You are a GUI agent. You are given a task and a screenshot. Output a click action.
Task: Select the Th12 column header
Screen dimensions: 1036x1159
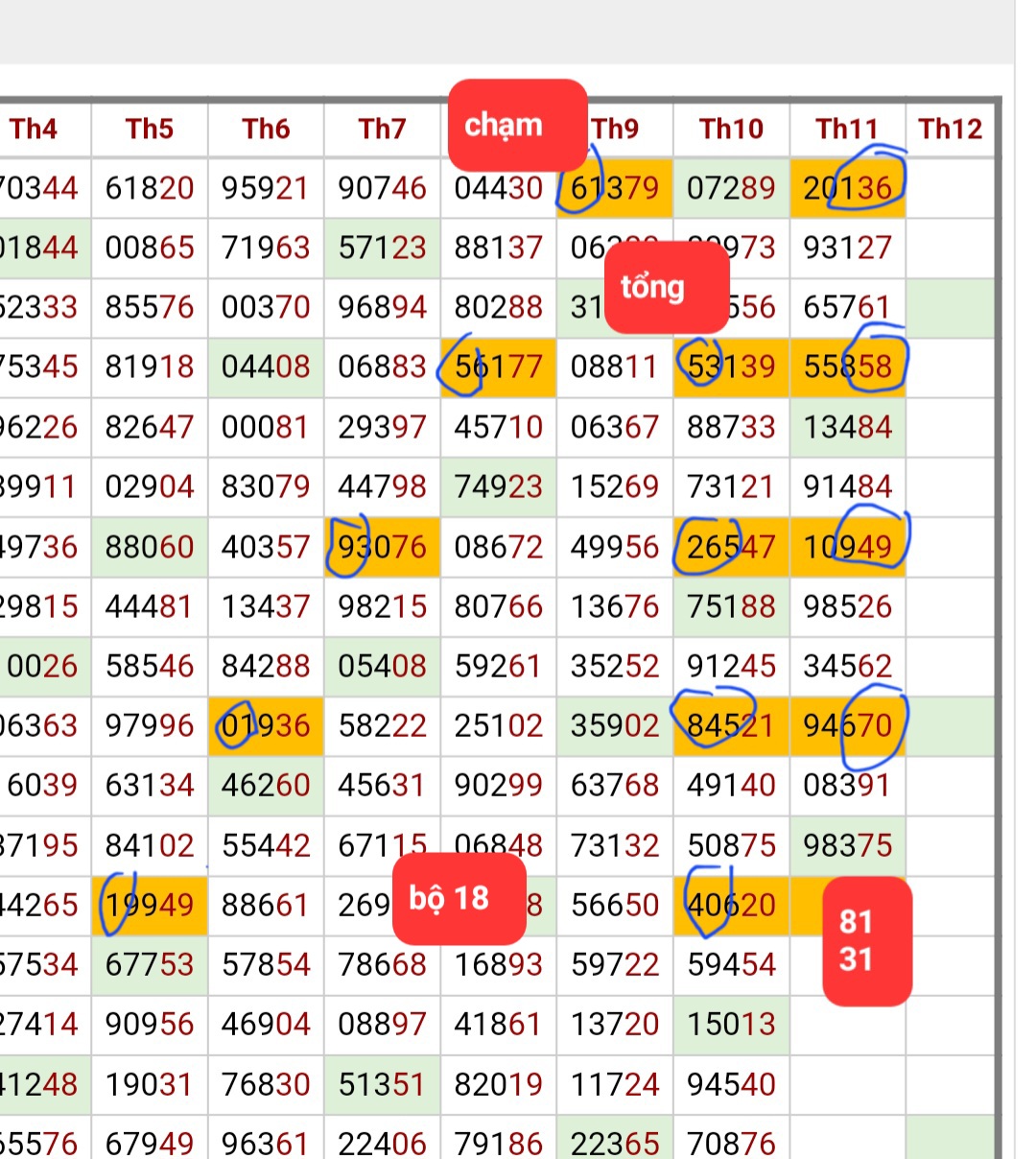(x=950, y=129)
